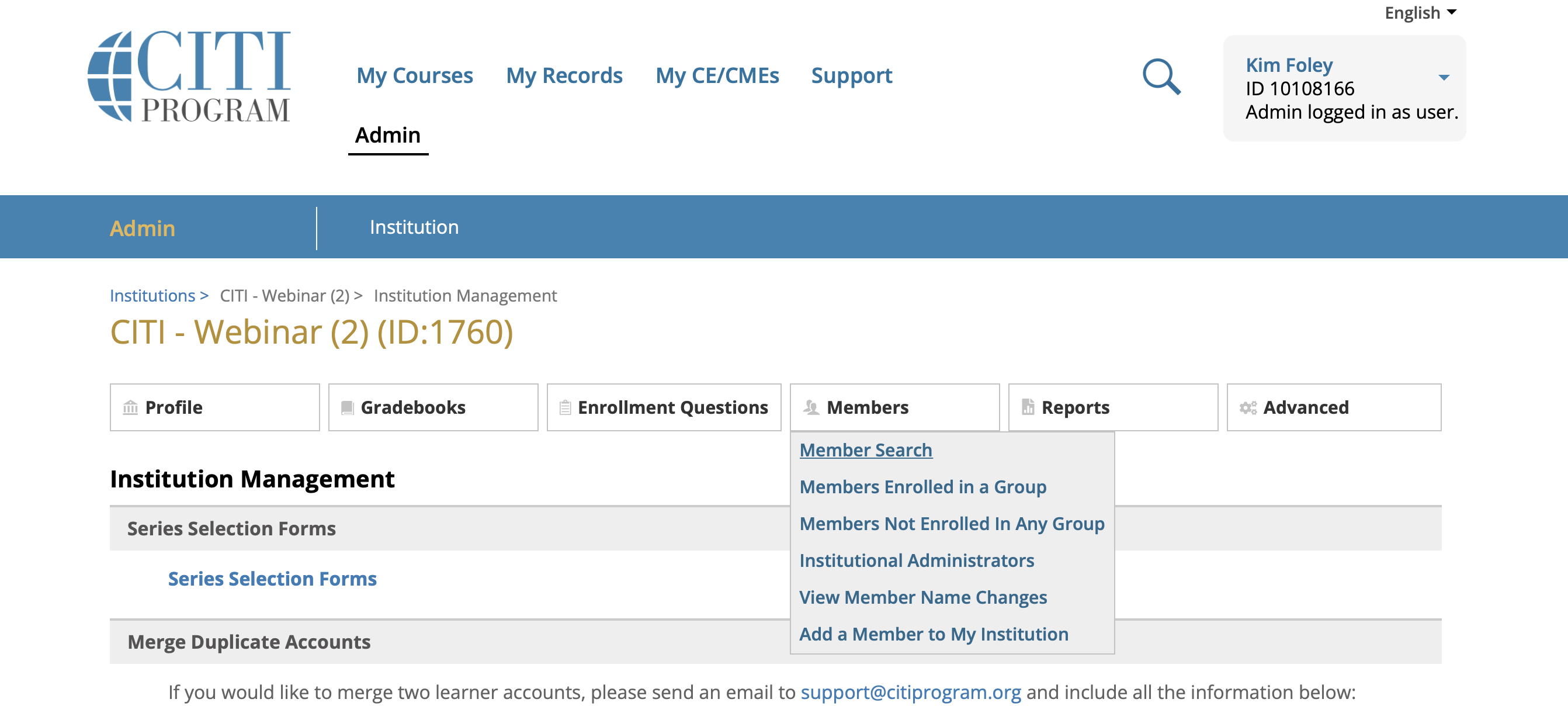Image resolution: width=1568 pixels, height=706 pixels.
Task: Click the Members tab label
Action: click(x=868, y=407)
